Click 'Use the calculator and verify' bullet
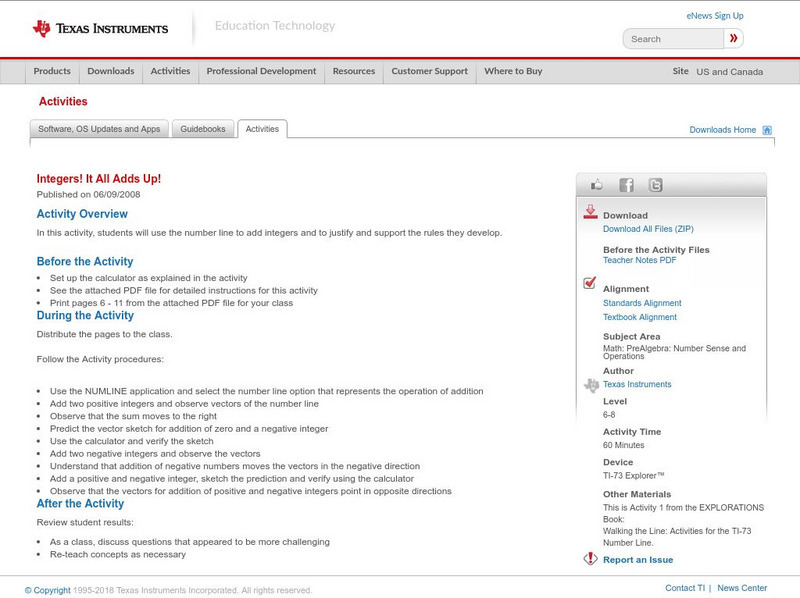Image resolution: width=800 pixels, height=598 pixels. point(132,441)
